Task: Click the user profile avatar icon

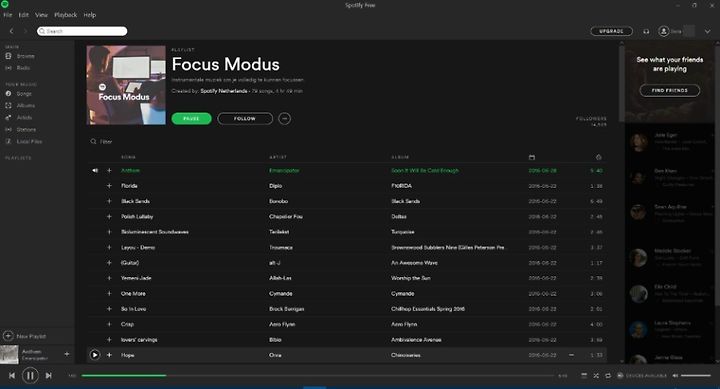Action: (x=663, y=31)
